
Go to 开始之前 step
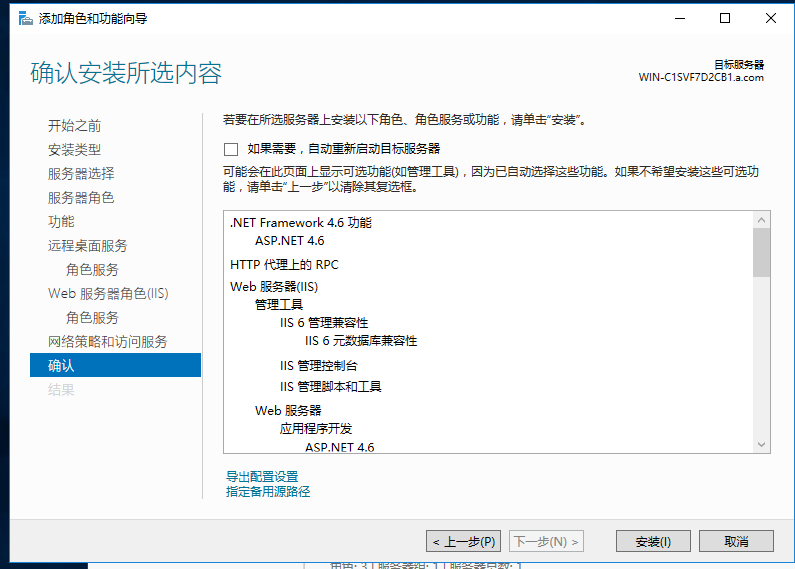click(75, 126)
